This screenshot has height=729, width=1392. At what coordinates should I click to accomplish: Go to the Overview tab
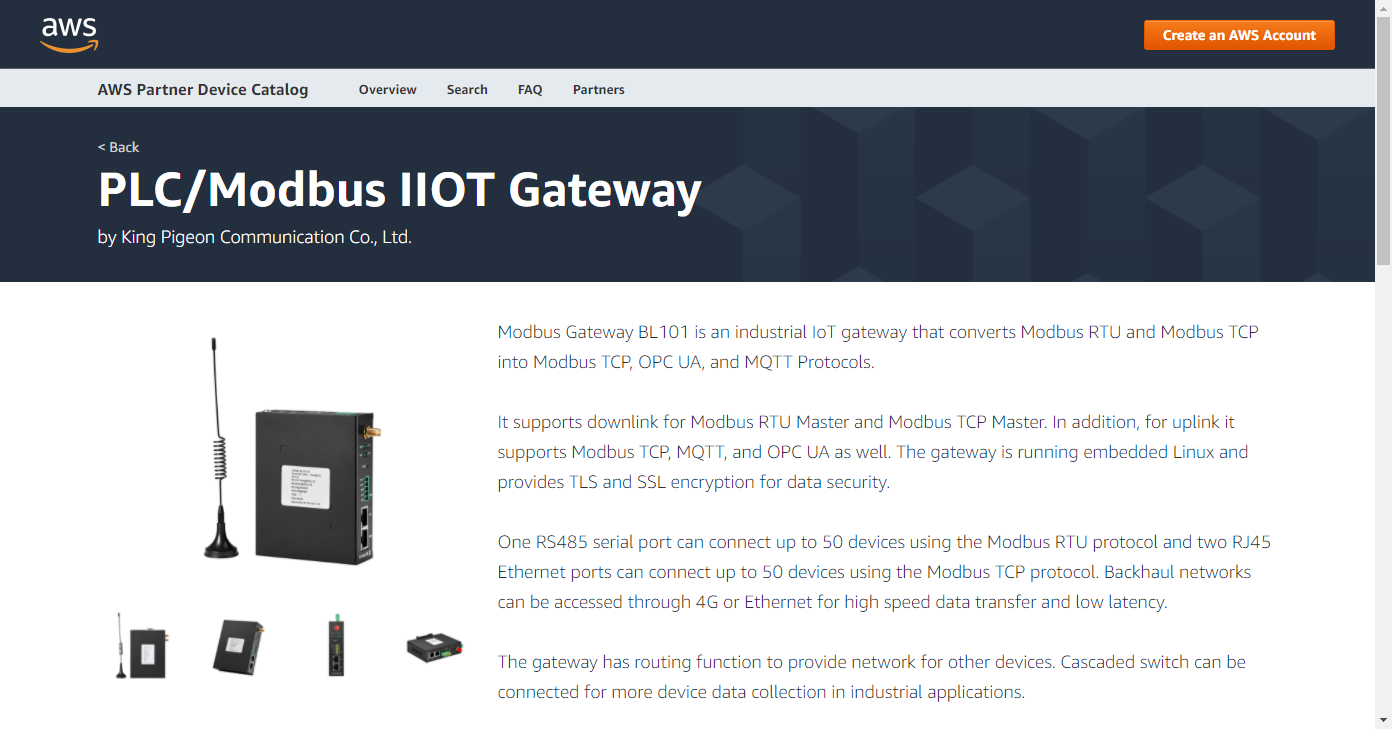point(387,89)
